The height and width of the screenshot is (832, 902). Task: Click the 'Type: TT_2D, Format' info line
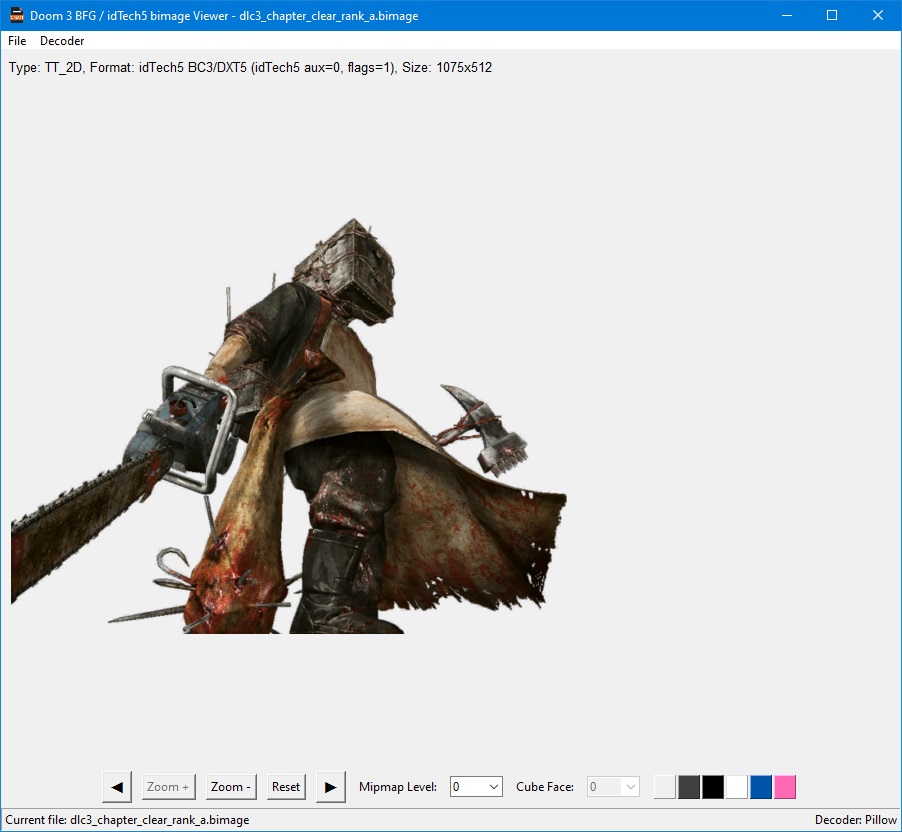(250, 67)
